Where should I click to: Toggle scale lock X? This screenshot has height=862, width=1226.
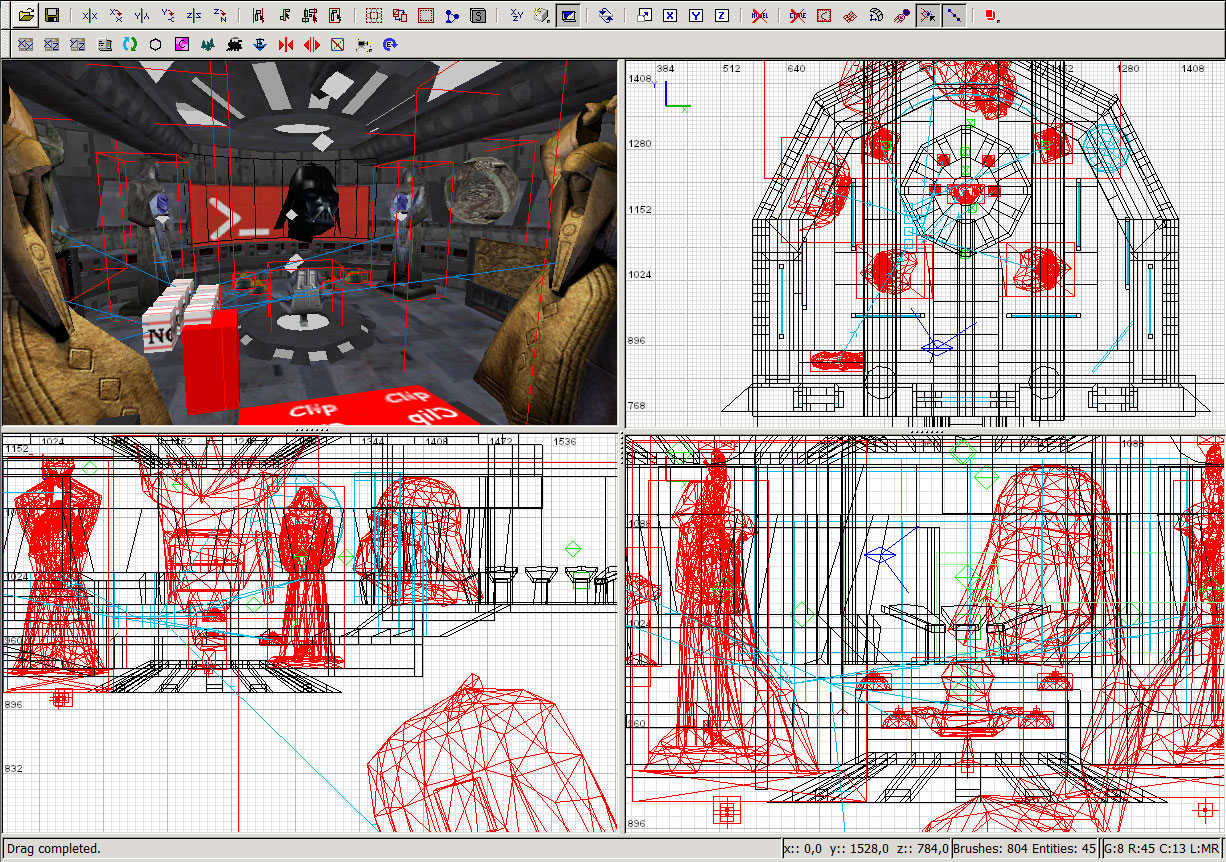coord(670,15)
